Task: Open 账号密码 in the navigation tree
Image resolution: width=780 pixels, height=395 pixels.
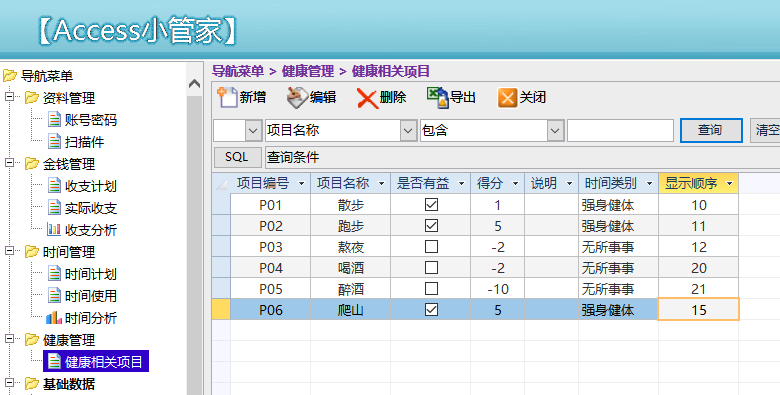Action: 91,120
